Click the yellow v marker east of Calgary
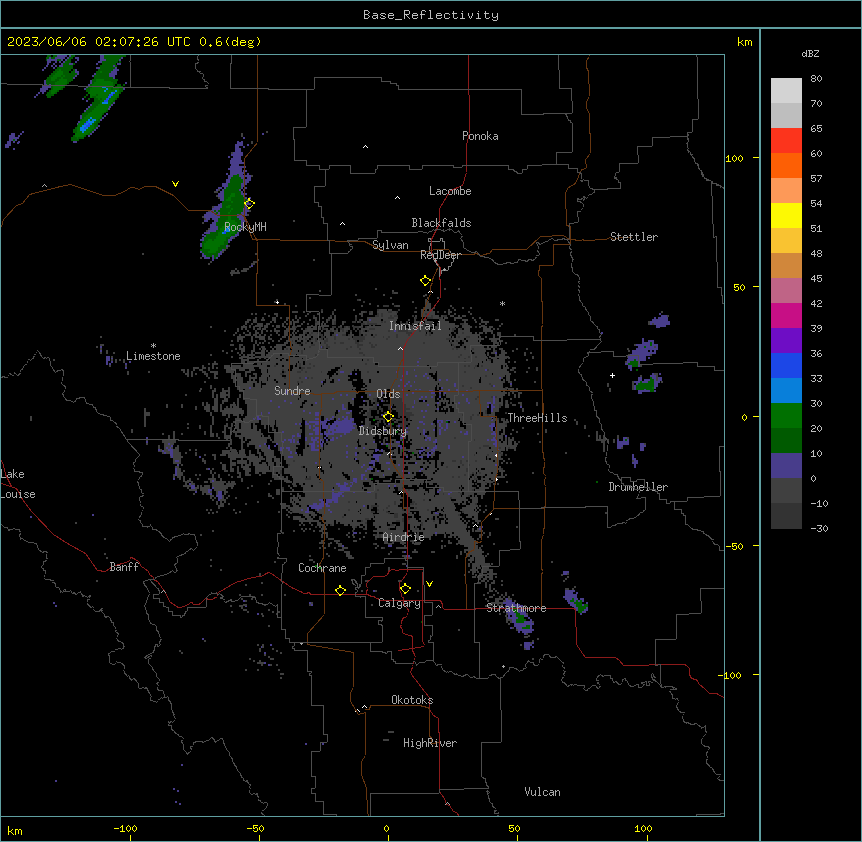This screenshot has height=842, width=862. [429, 584]
